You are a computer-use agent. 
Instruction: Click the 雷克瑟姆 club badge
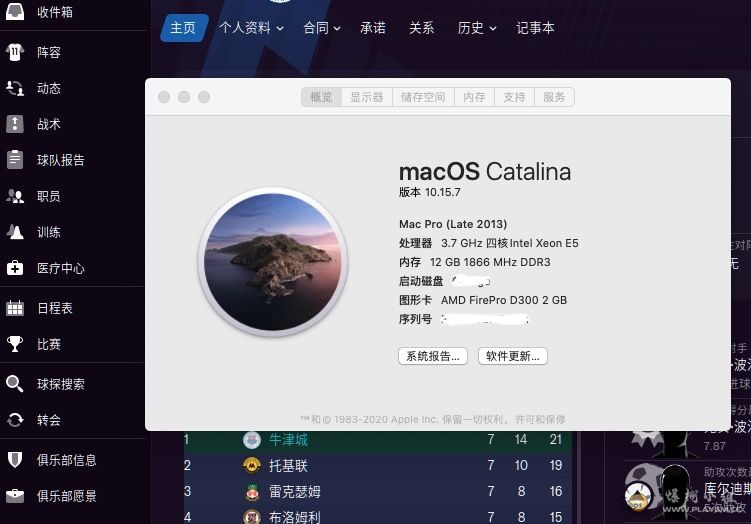click(252, 491)
